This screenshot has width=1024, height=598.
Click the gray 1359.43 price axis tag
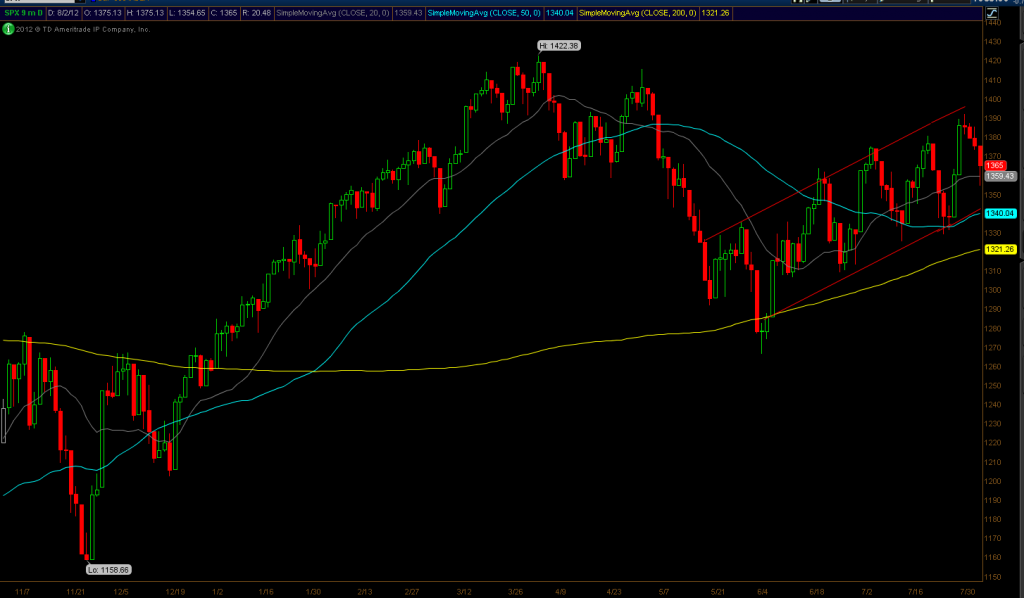point(1000,176)
